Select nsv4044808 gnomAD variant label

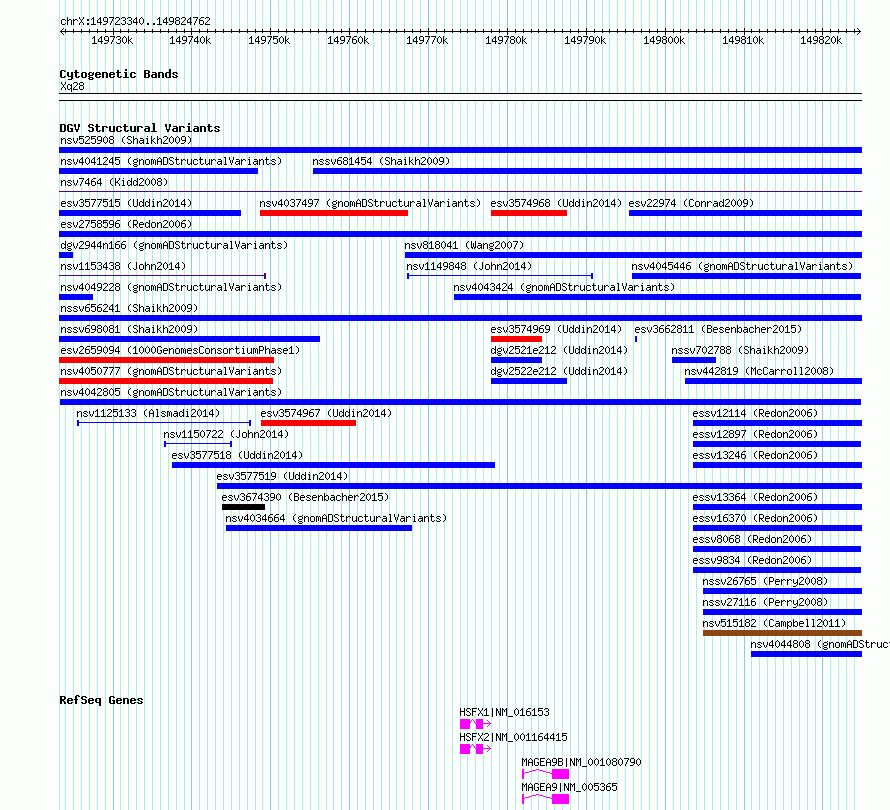(x=820, y=644)
